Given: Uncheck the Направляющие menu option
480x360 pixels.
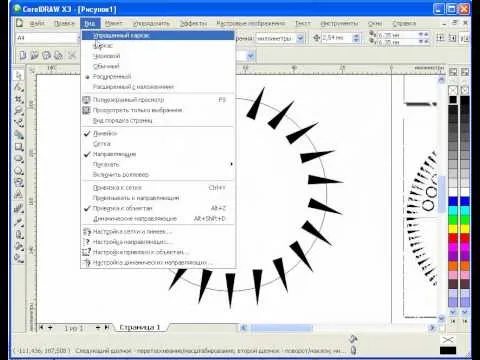Looking at the screenshot, I should (158, 154).
